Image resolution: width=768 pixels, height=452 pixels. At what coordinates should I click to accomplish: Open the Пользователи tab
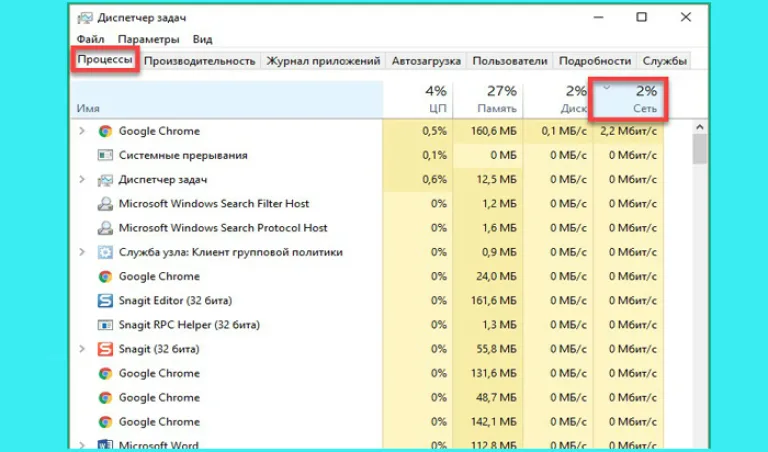tap(510, 61)
